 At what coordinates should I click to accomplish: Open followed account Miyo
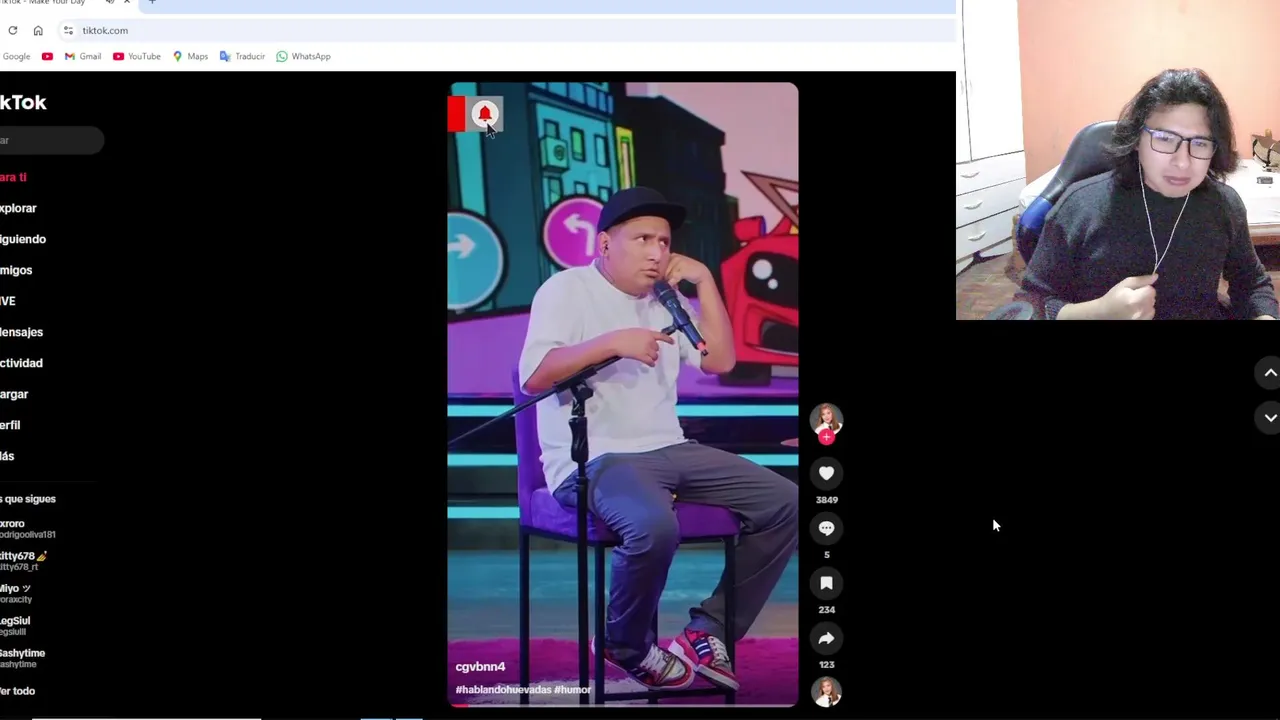pos(16,593)
